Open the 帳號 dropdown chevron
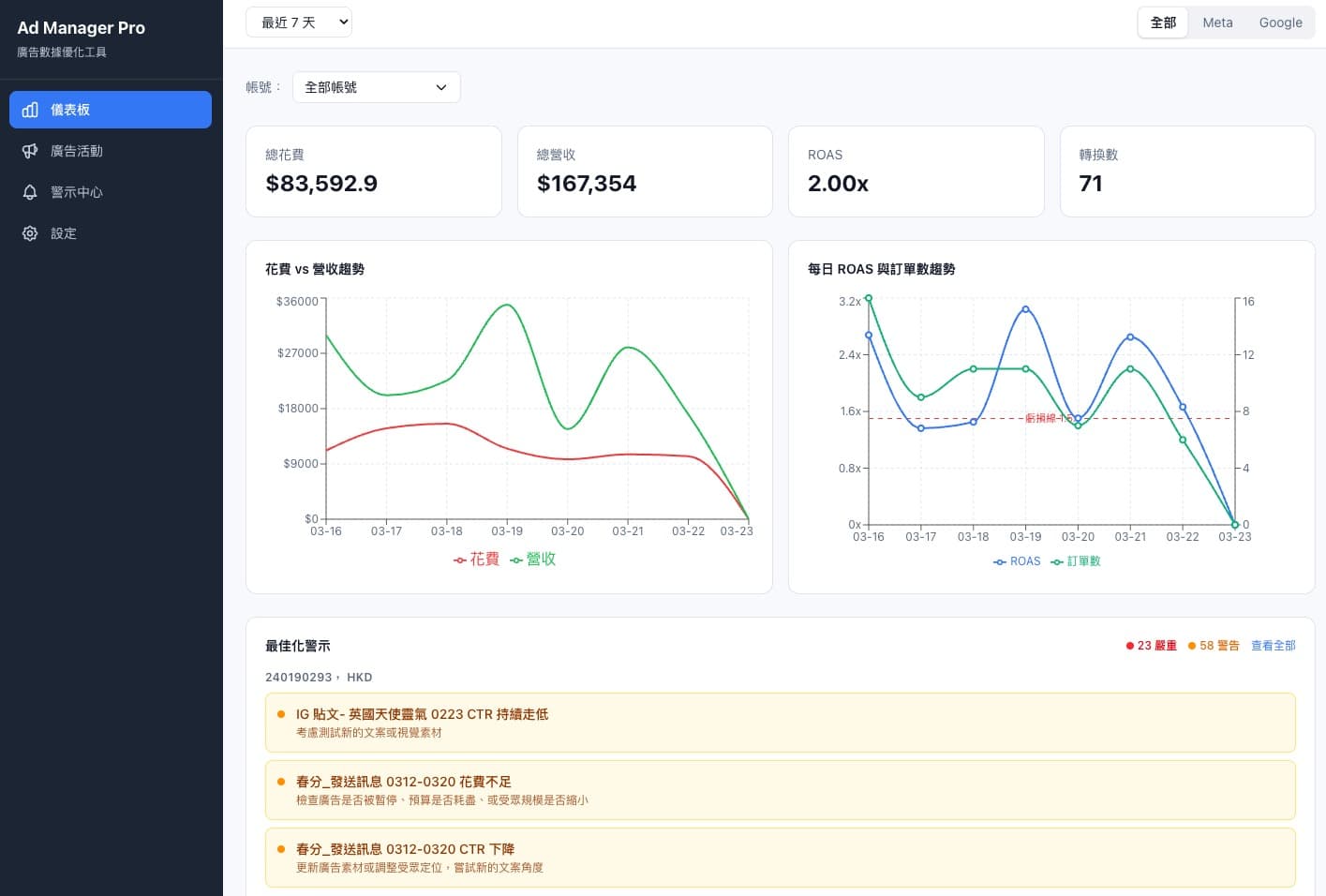Viewport: 1326px width, 896px height. (440, 86)
